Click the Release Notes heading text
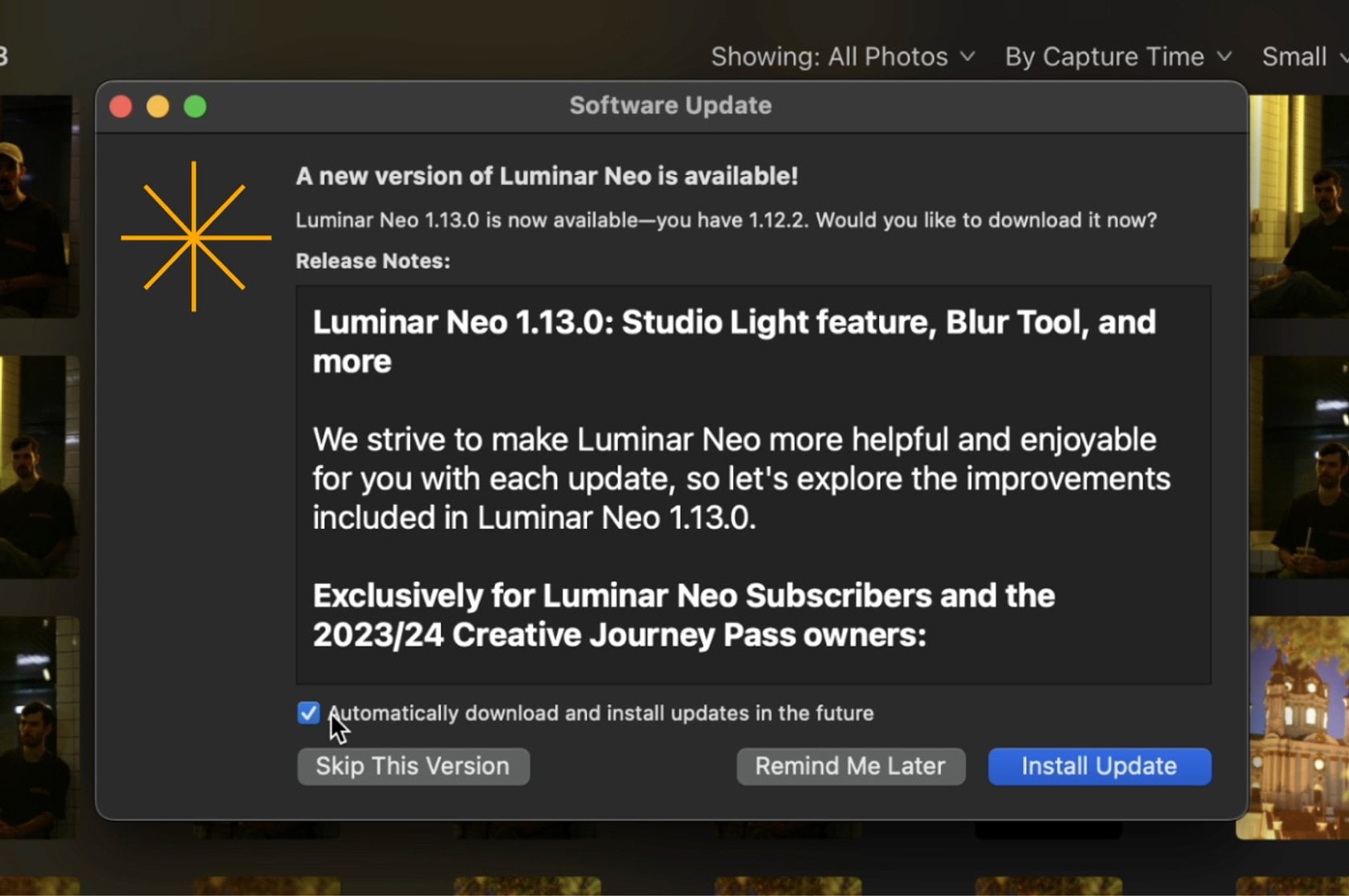Viewport: 1349px width, 896px height. [373, 261]
